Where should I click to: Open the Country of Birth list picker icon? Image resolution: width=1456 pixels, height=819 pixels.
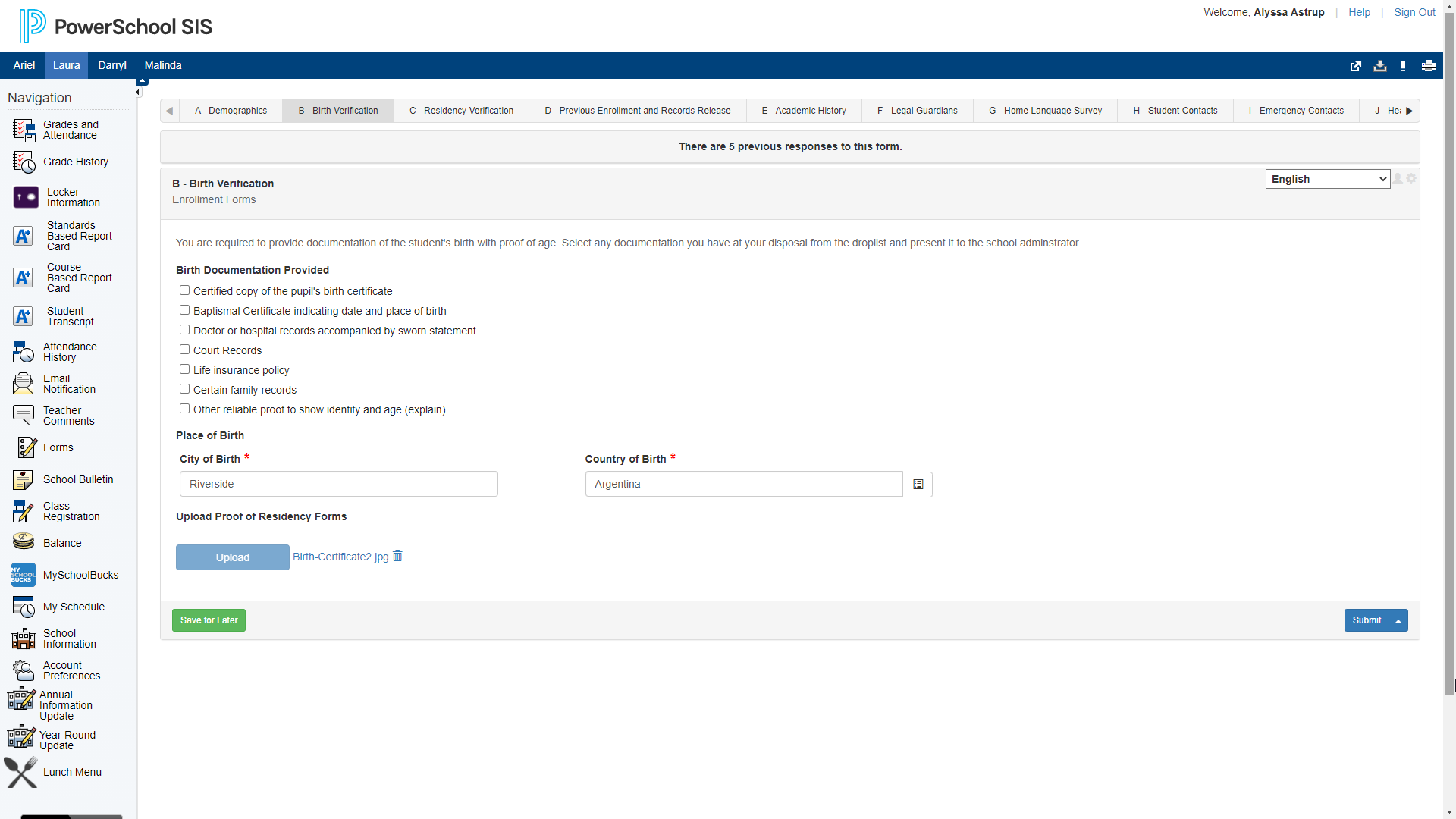[917, 484]
